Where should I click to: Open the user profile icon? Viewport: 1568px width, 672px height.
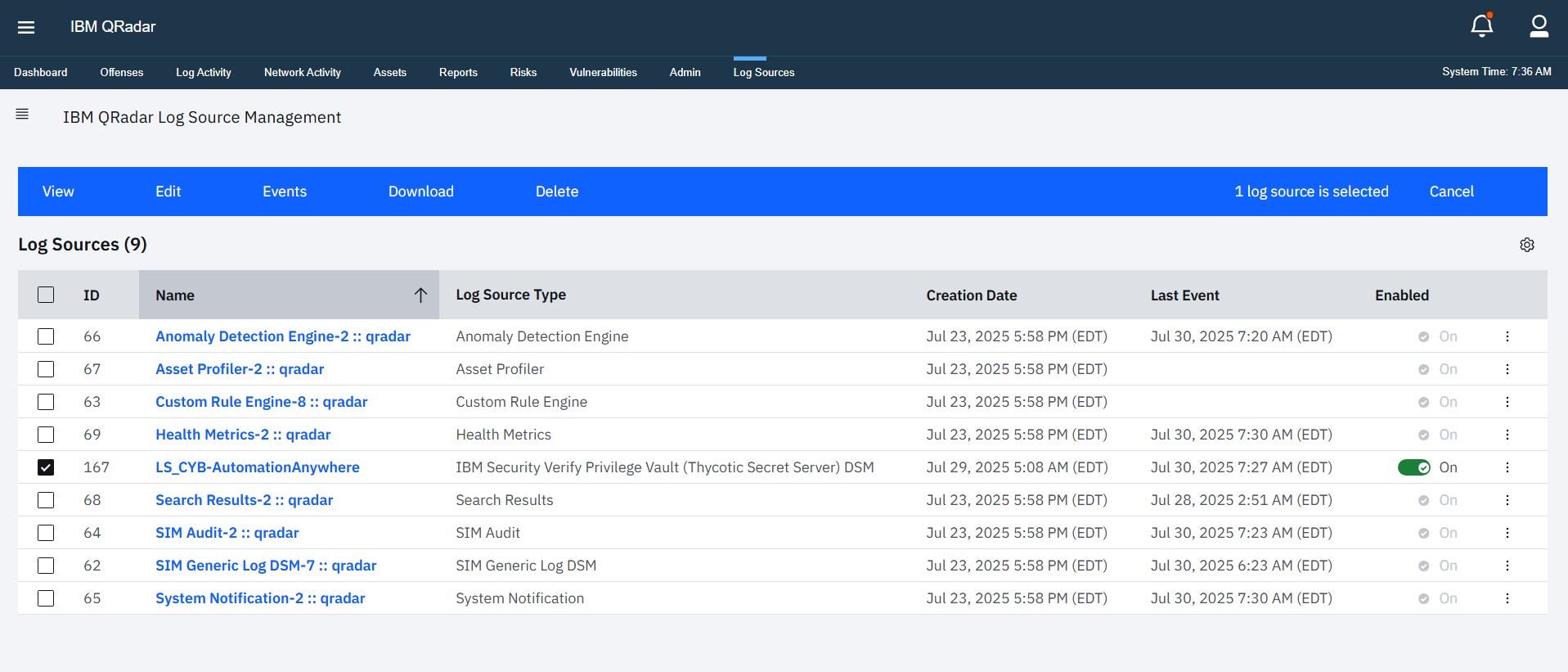(x=1539, y=26)
